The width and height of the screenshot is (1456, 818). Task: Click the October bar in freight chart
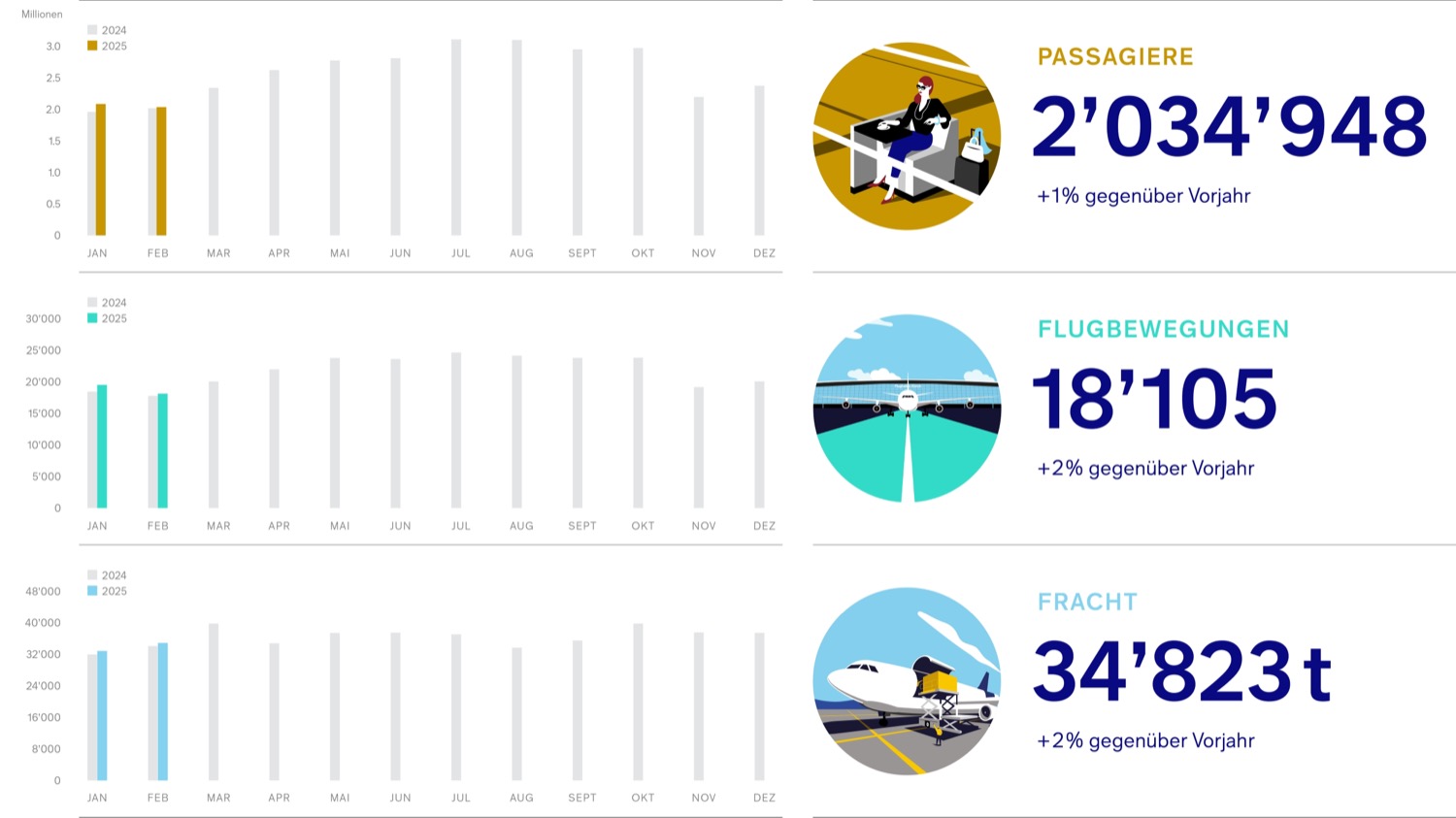(x=638, y=703)
